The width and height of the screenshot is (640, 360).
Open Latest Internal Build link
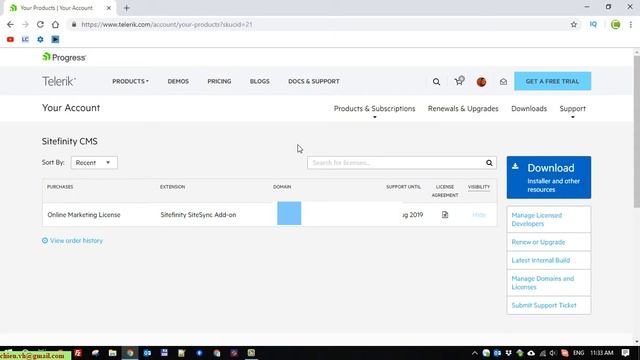click(540, 260)
